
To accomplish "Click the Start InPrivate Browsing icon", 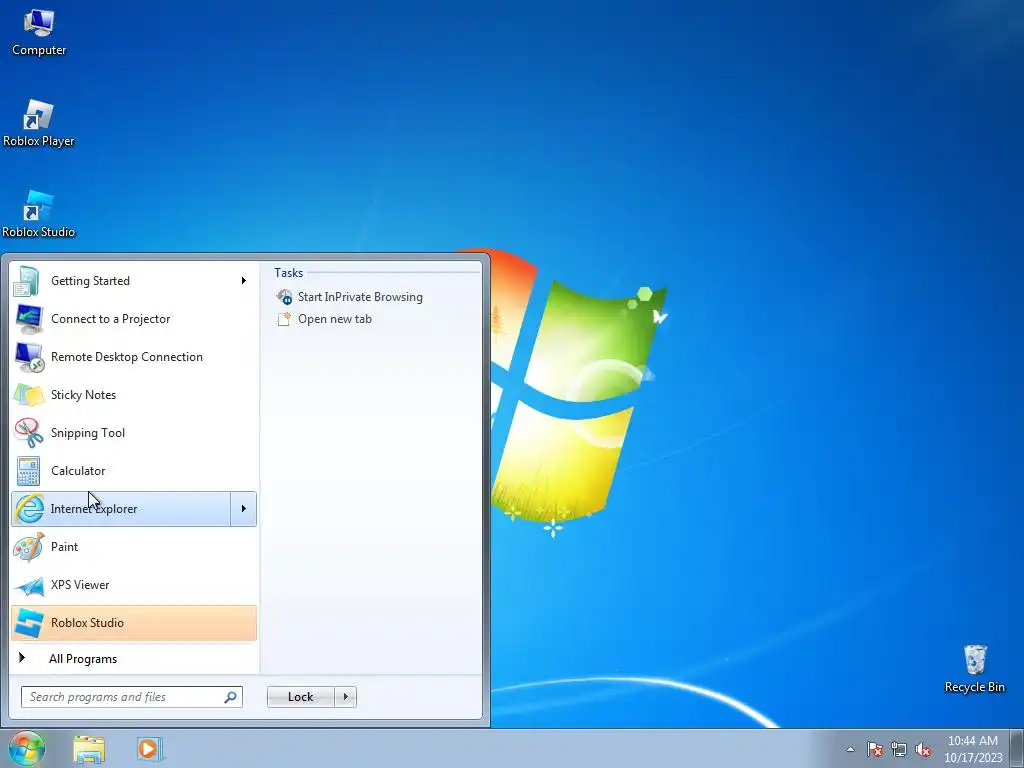I will [x=284, y=297].
